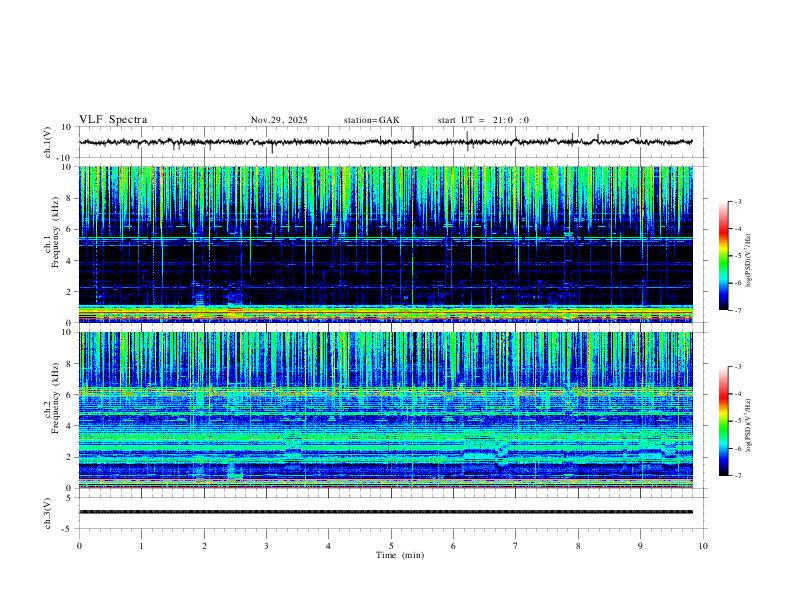792x612 pixels.
Task: Click time axis tick label "4"
Action: click(x=328, y=546)
